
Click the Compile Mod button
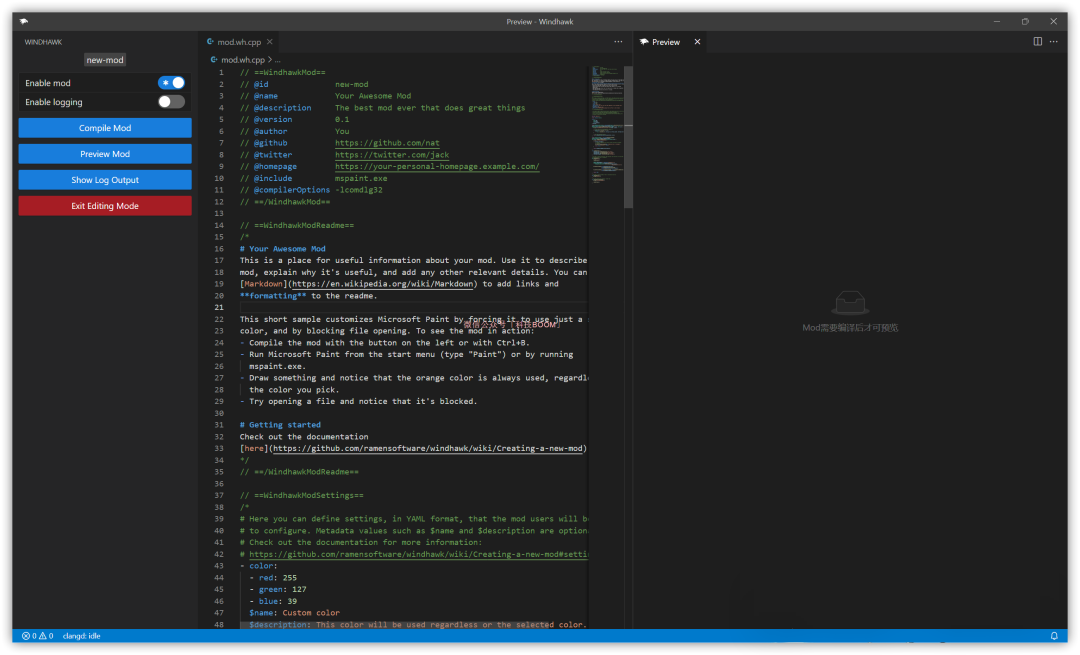click(x=105, y=128)
